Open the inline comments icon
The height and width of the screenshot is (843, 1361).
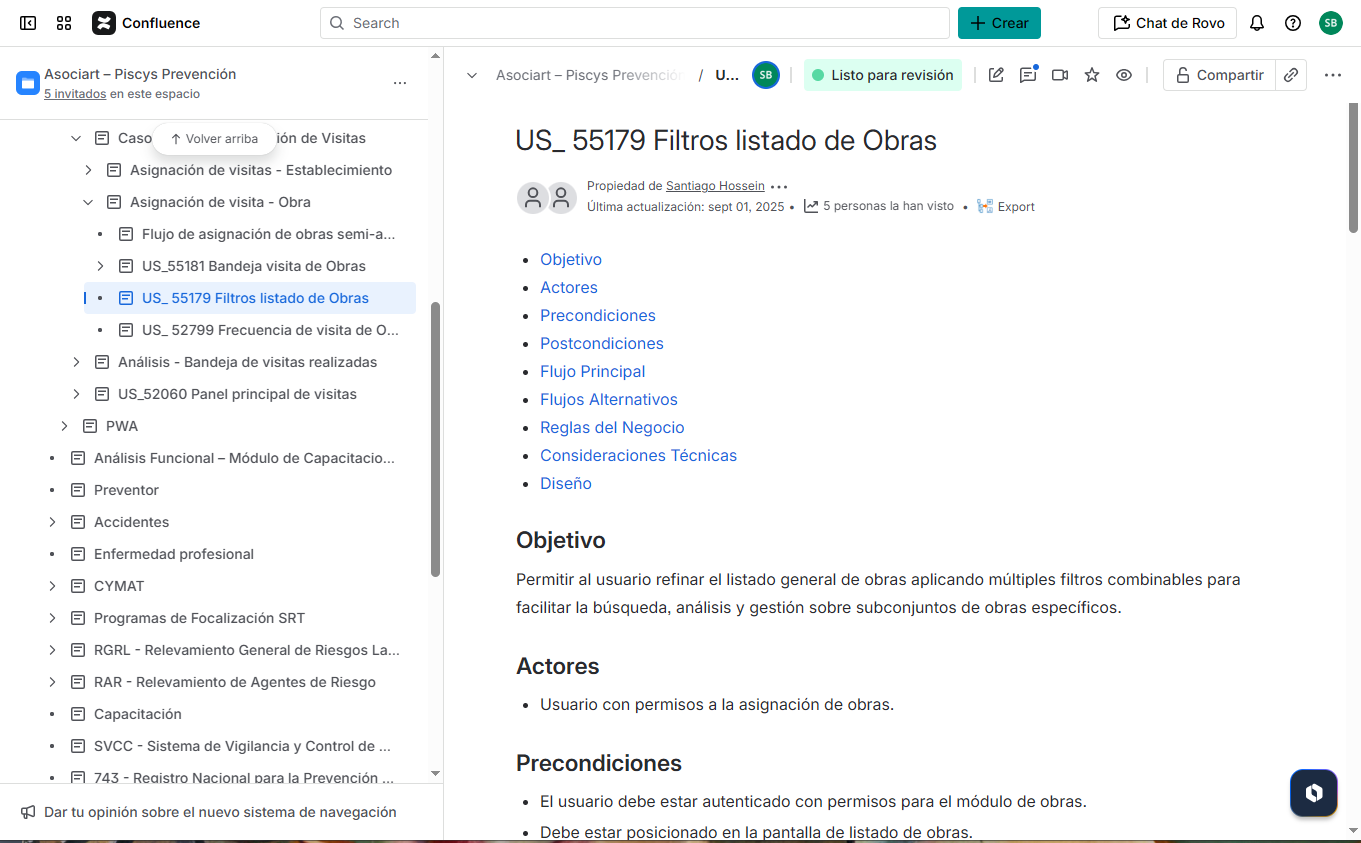1028,75
